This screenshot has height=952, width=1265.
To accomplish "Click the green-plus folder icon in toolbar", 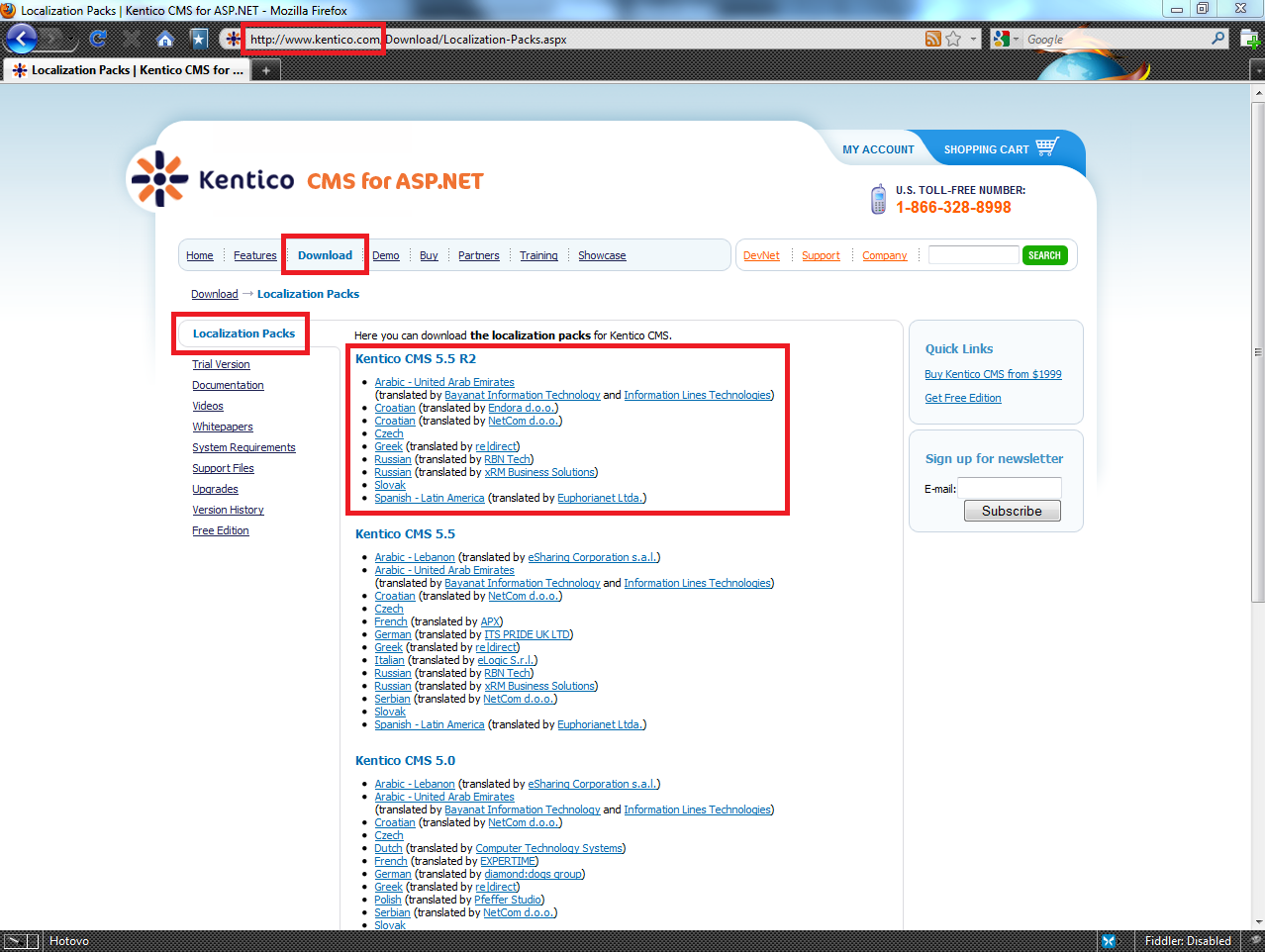I will click(1251, 40).
